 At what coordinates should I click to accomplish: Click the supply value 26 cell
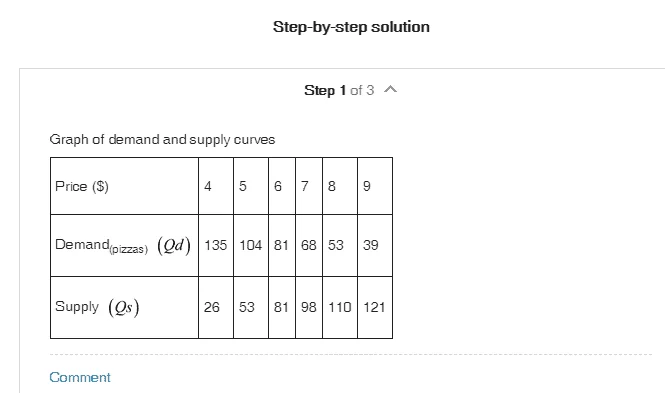coord(216,307)
